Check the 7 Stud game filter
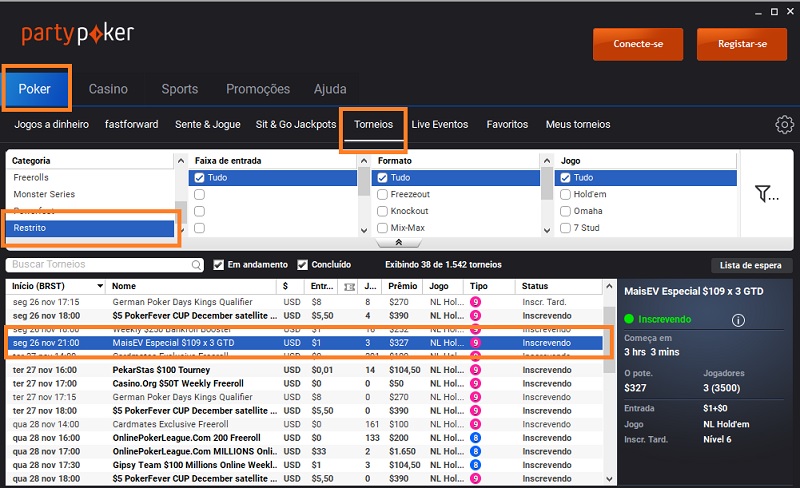 tap(565, 228)
